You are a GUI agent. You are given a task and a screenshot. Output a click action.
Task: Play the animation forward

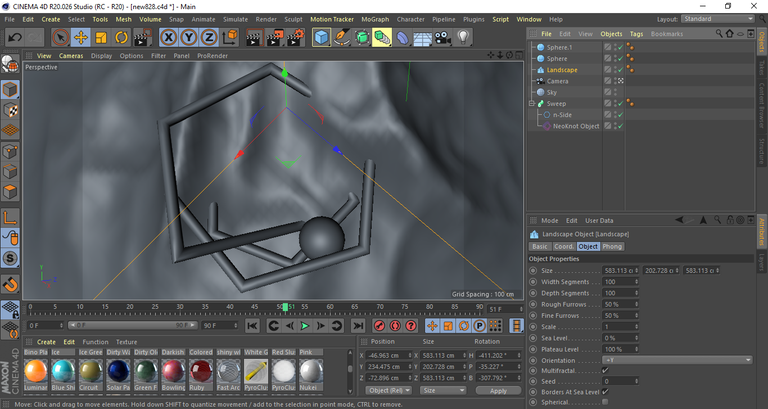click(x=305, y=325)
